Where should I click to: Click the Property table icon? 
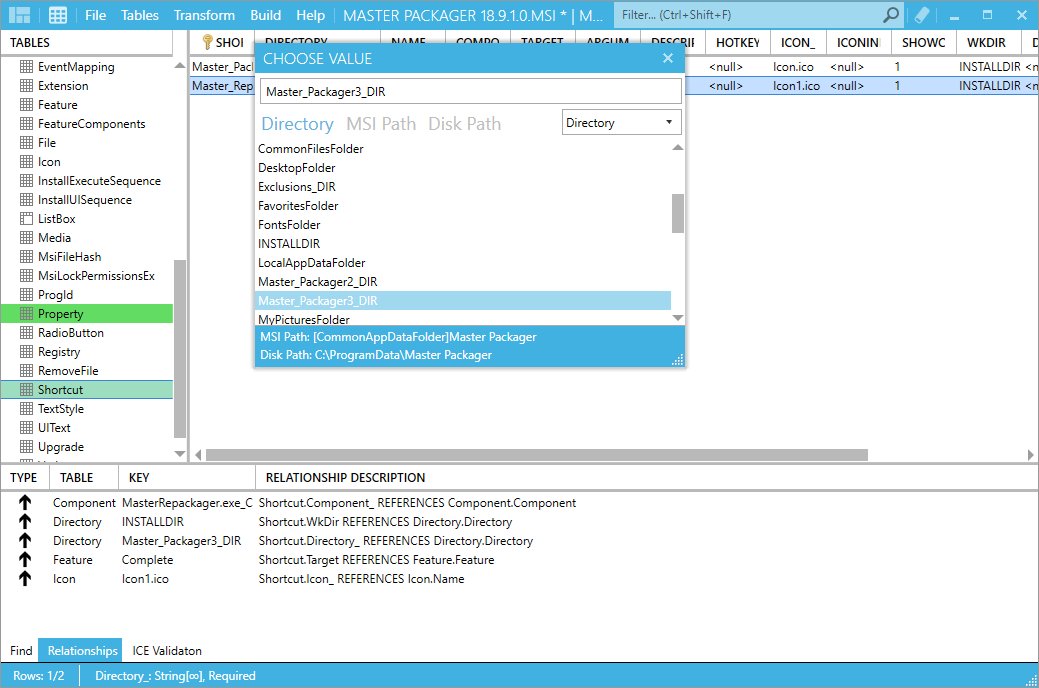click(x=27, y=314)
